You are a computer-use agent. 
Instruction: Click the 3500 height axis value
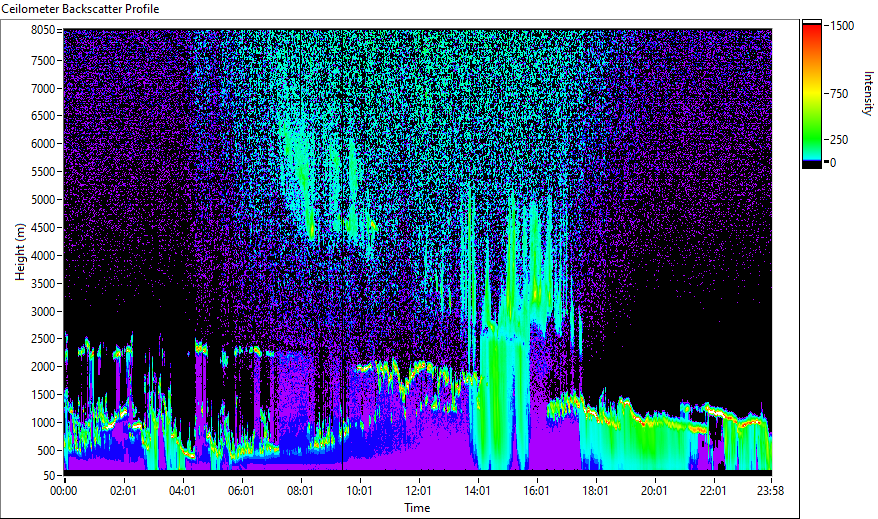click(43, 284)
